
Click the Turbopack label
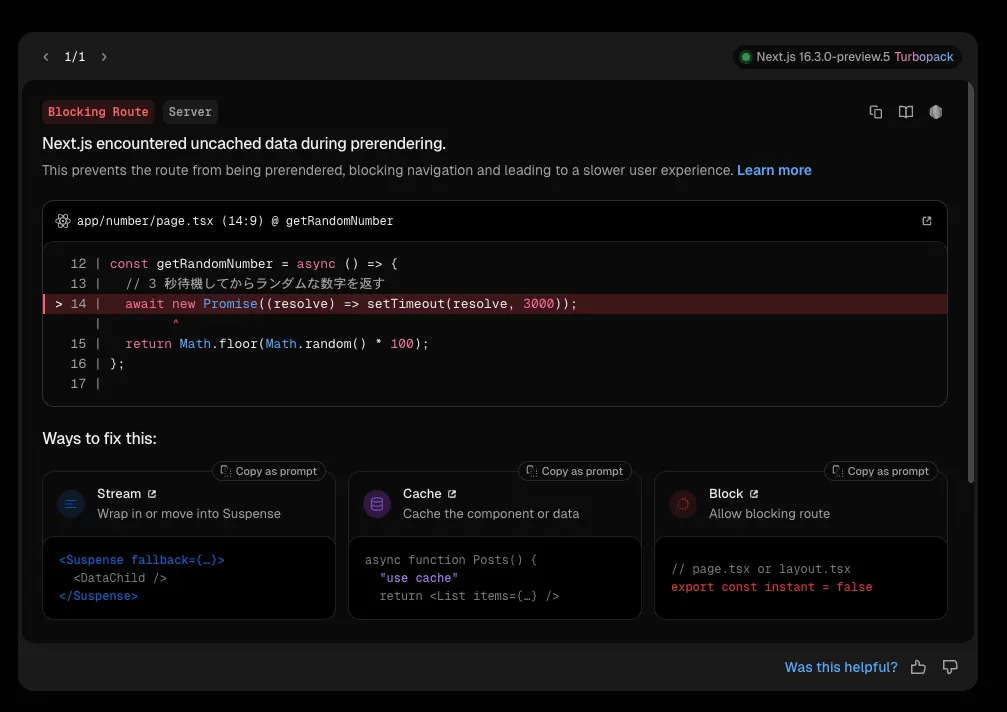point(924,57)
